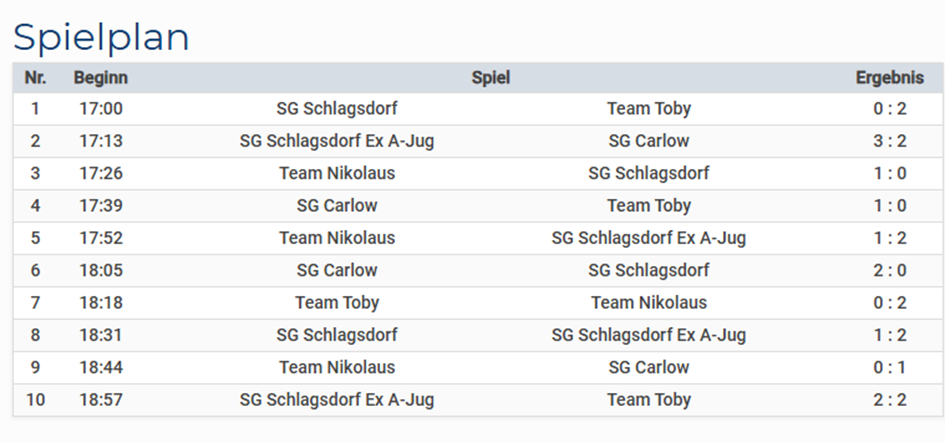Click SG Carlow in match 9
This screenshot has height=443, width=945.
point(648,367)
